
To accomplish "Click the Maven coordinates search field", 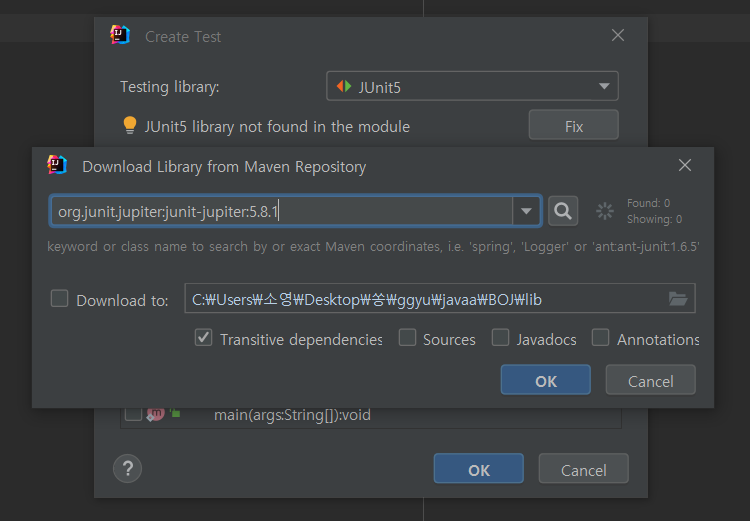I will [x=281, y=211].
